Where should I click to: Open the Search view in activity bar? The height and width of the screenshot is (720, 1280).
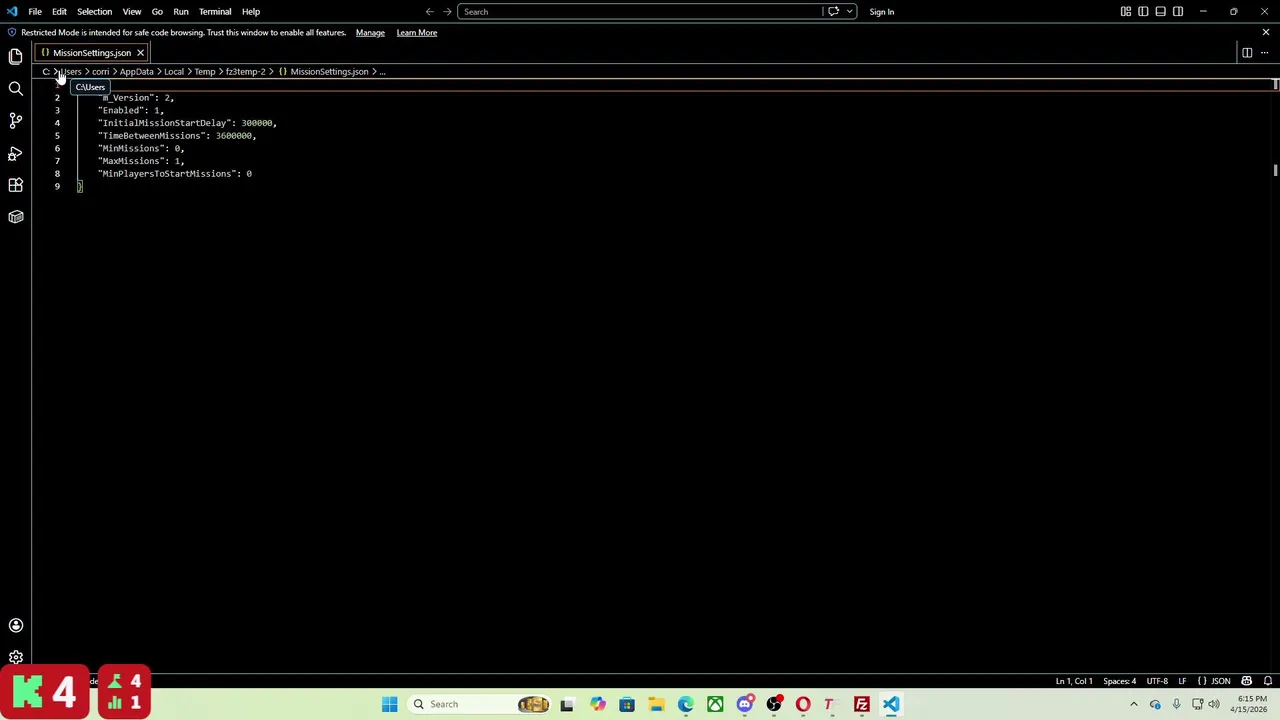[x=15, y=89]
